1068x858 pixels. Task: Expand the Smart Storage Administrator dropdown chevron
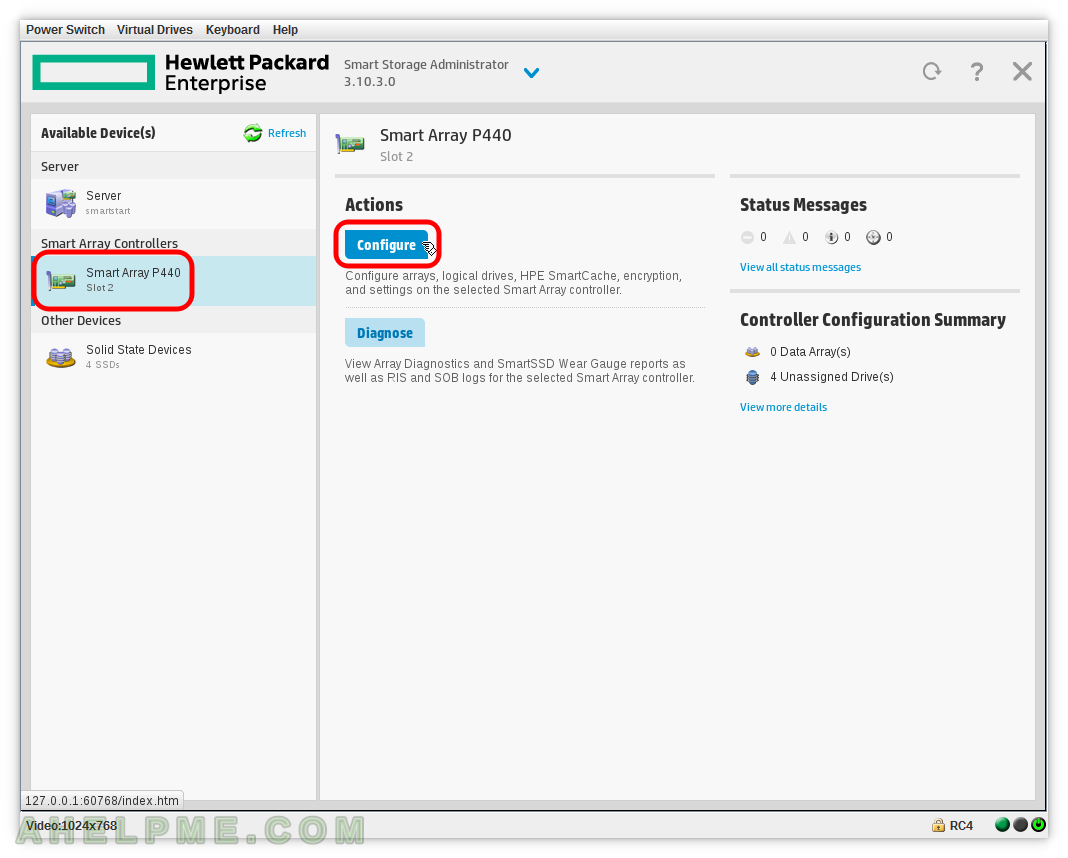[531, 72]
